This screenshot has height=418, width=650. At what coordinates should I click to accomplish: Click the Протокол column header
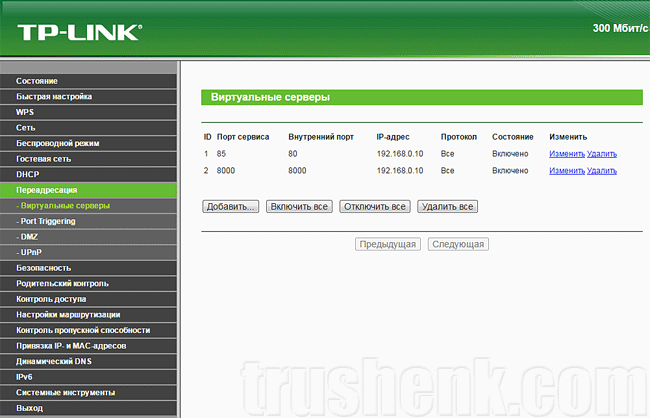coord(459,137)
